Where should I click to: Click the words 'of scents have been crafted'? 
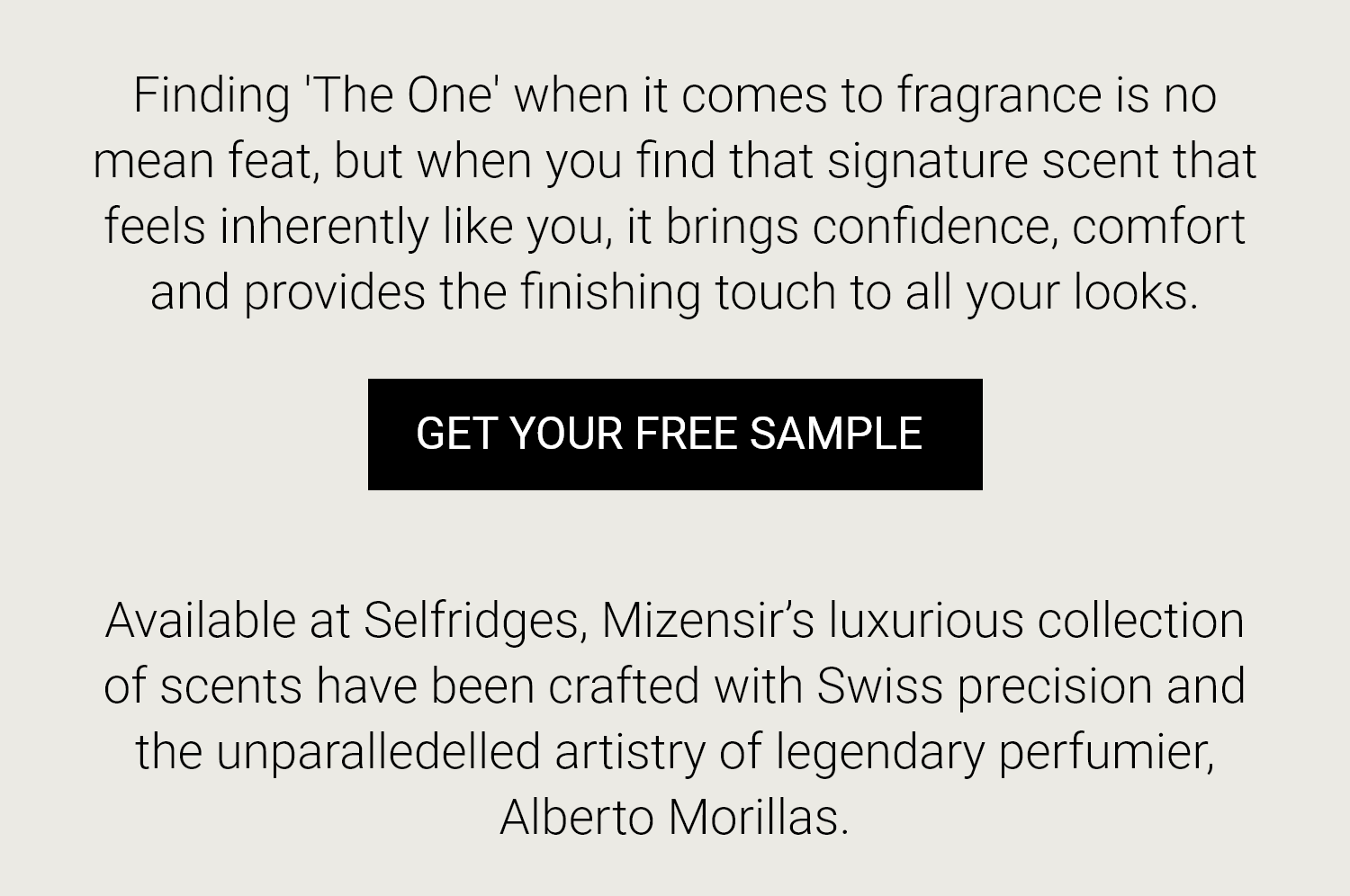click(401, 685)
